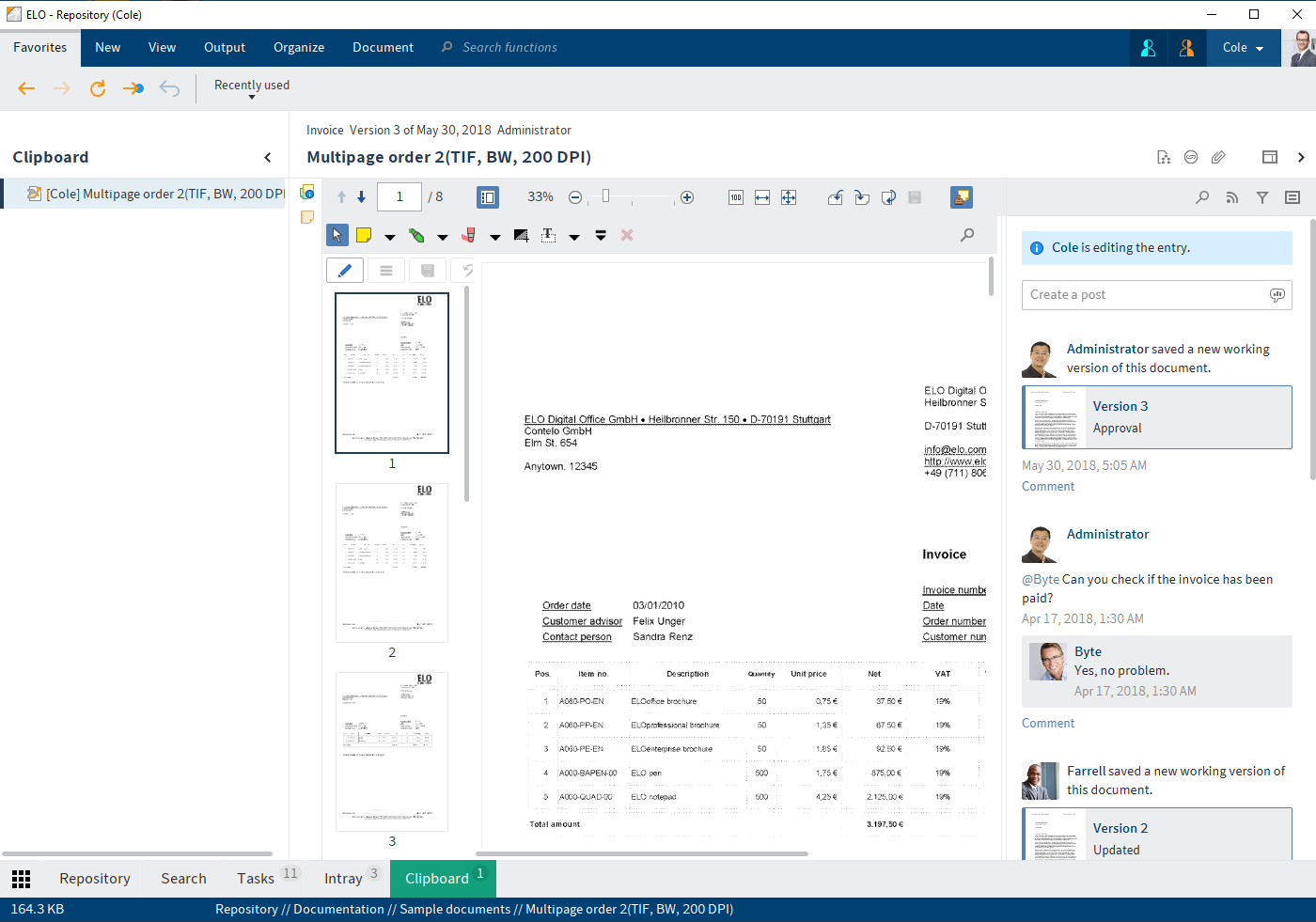This screenshot has height=922, width=1316.
Task: Open the Version 3 Approval card
Action: [x=1156, y=417]
